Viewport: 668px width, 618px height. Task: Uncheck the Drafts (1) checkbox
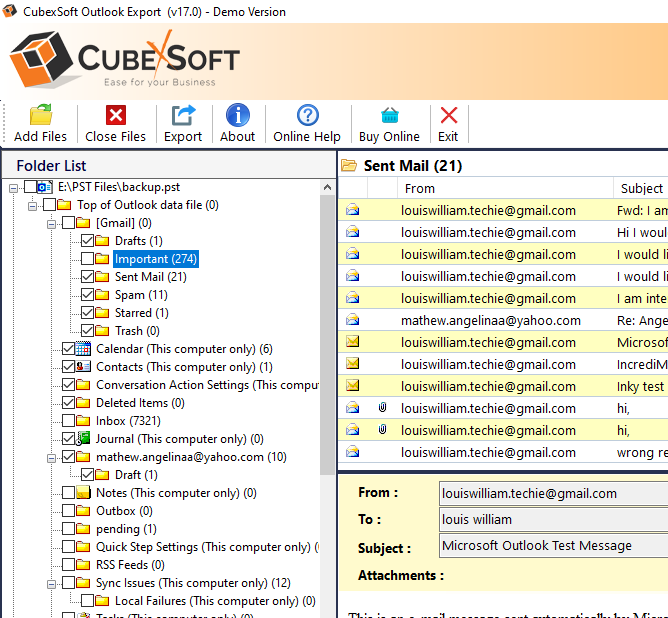coord(87,241)
